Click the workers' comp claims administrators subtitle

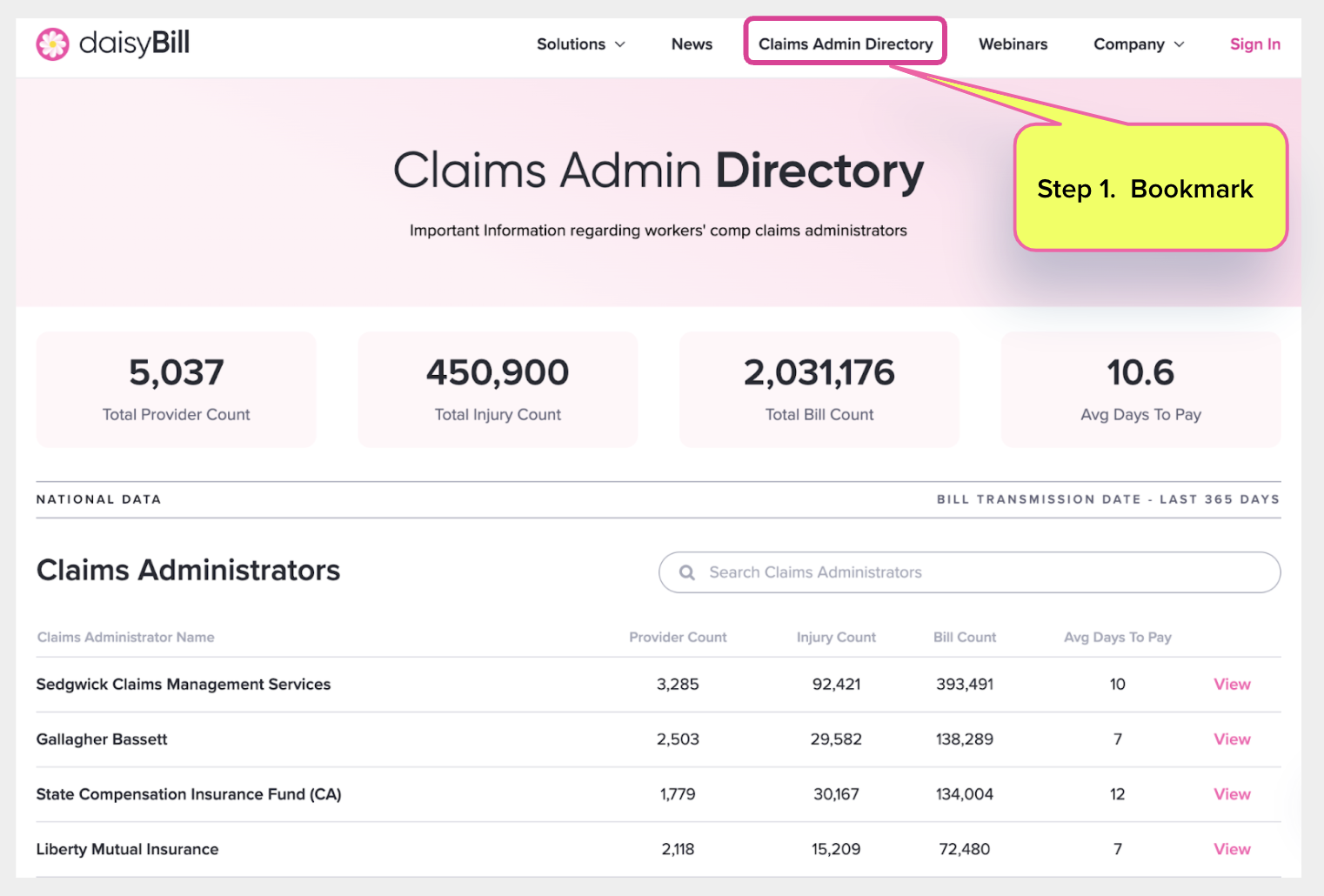tap(659, 231)
